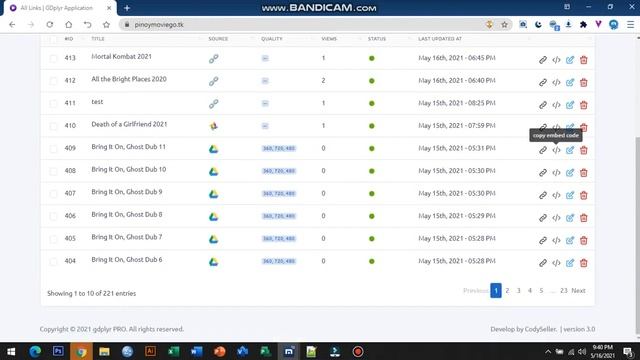Copy embed code for Bring It On, Ghost Dub 9

coord(556,195)
